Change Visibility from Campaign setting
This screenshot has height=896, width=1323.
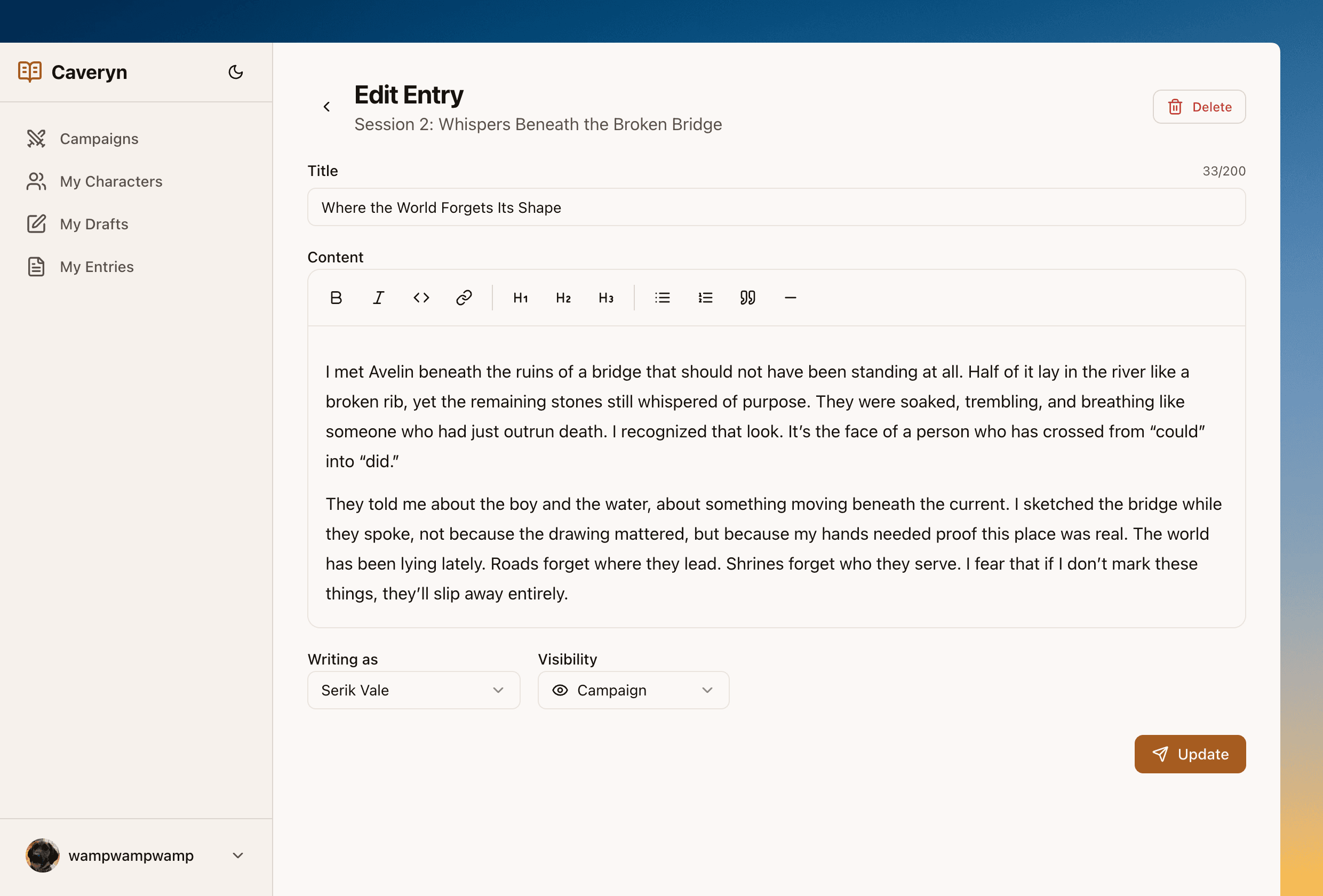click(x=633, y=690)
